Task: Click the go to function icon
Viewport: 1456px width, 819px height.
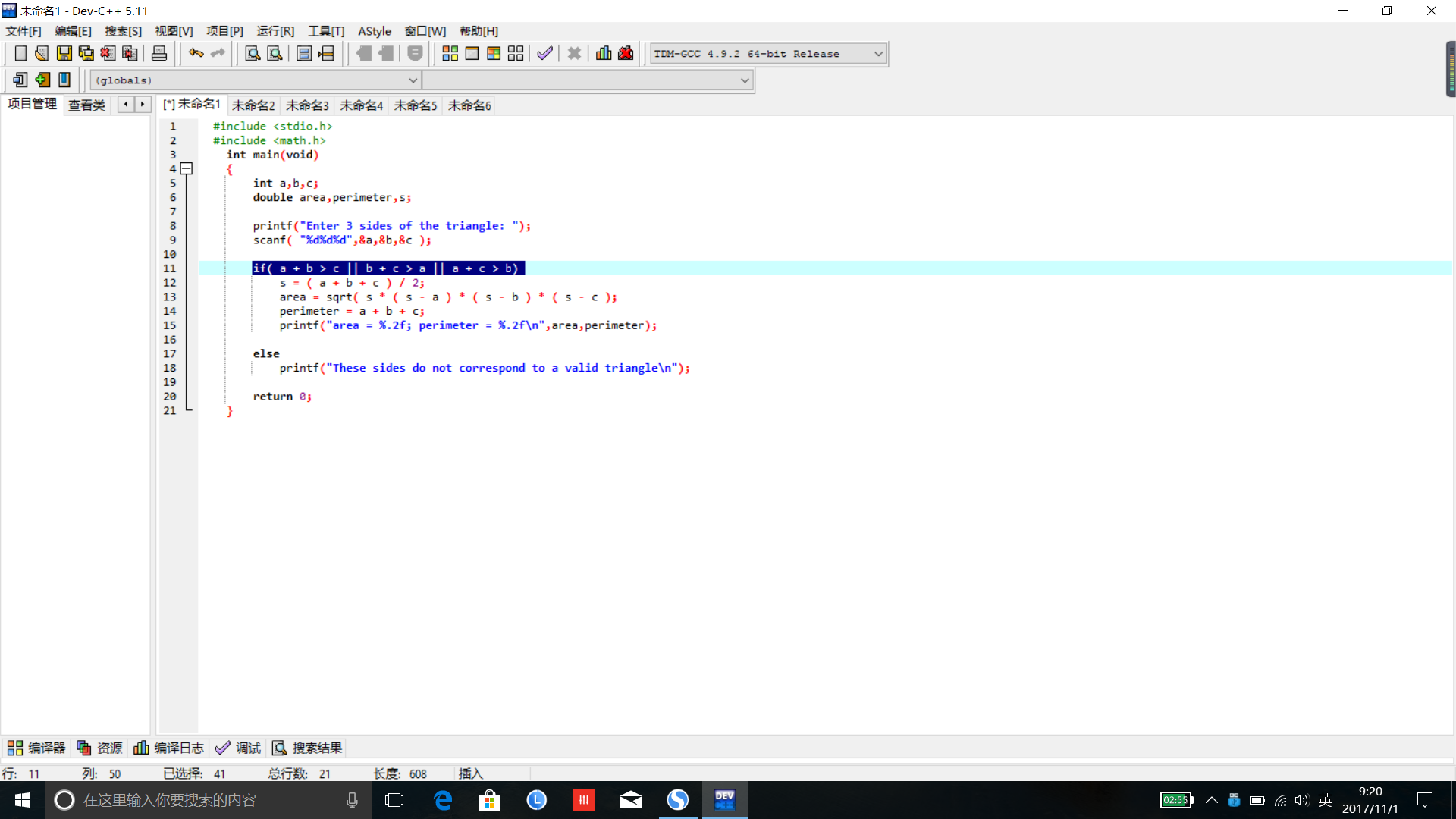Action: 304,54
